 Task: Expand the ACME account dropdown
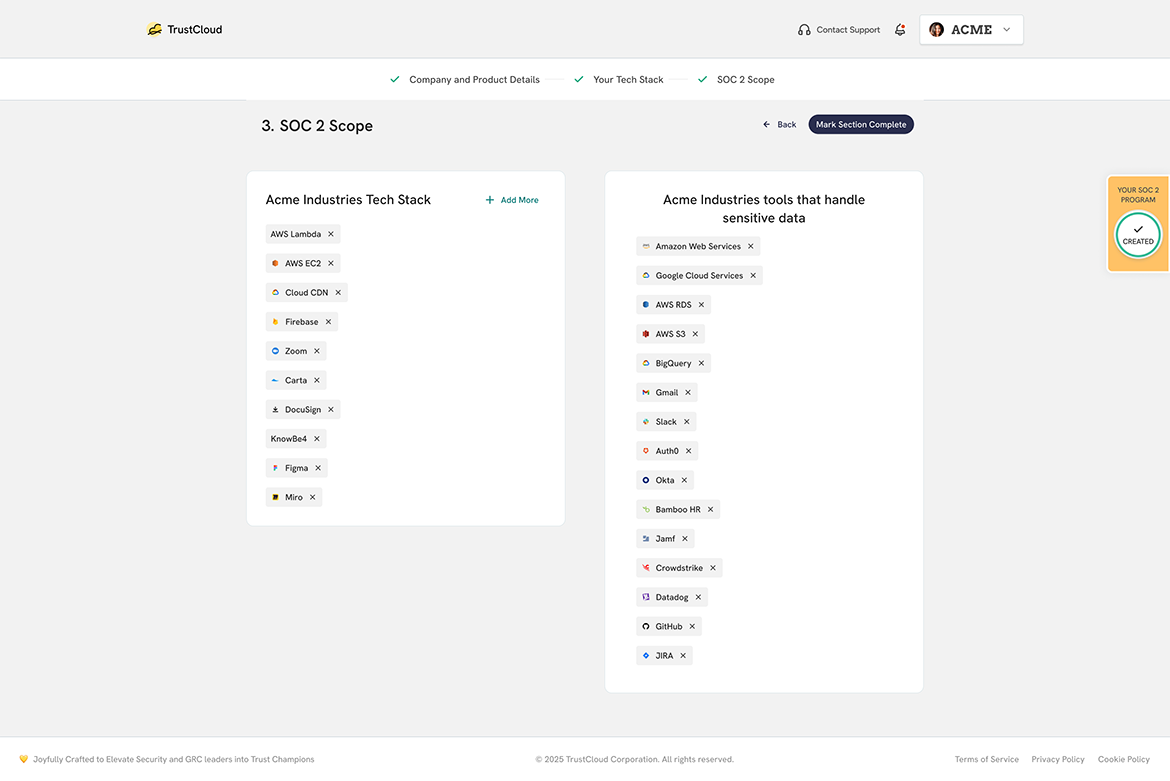[x=971, y=30]
